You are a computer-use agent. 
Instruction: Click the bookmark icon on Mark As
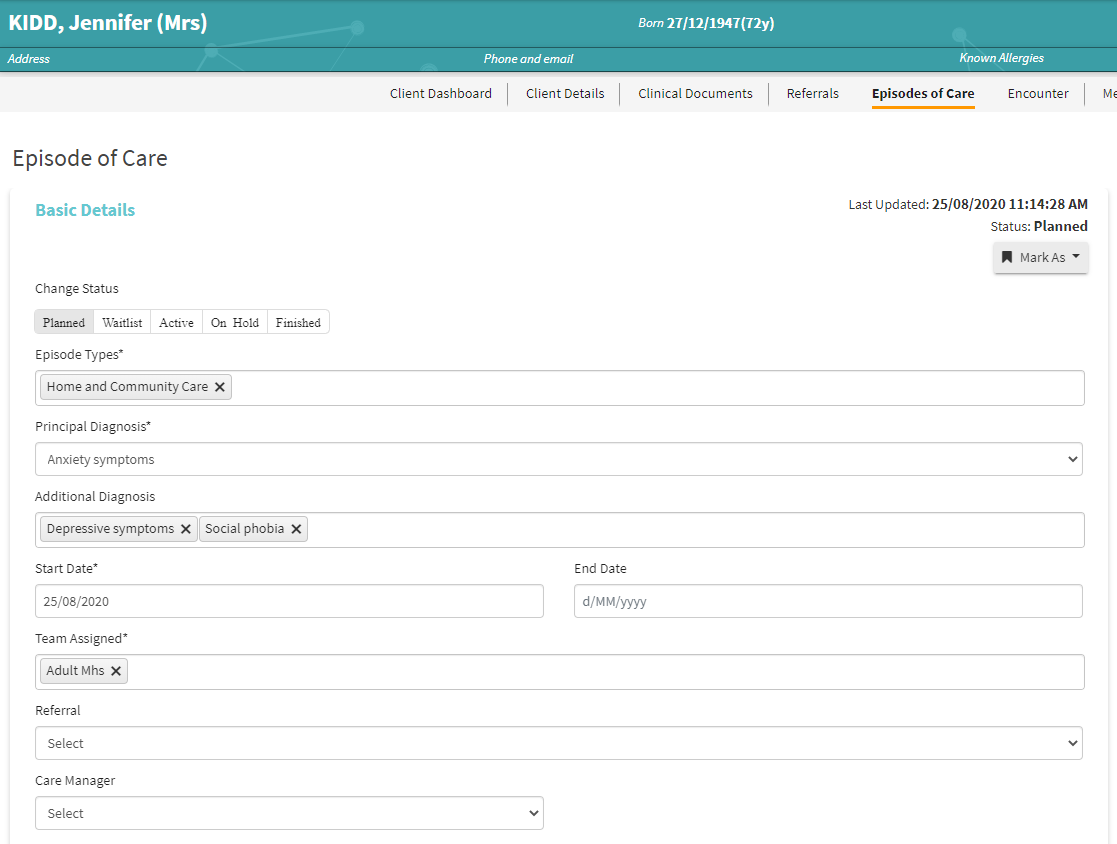coord(1007,257)
